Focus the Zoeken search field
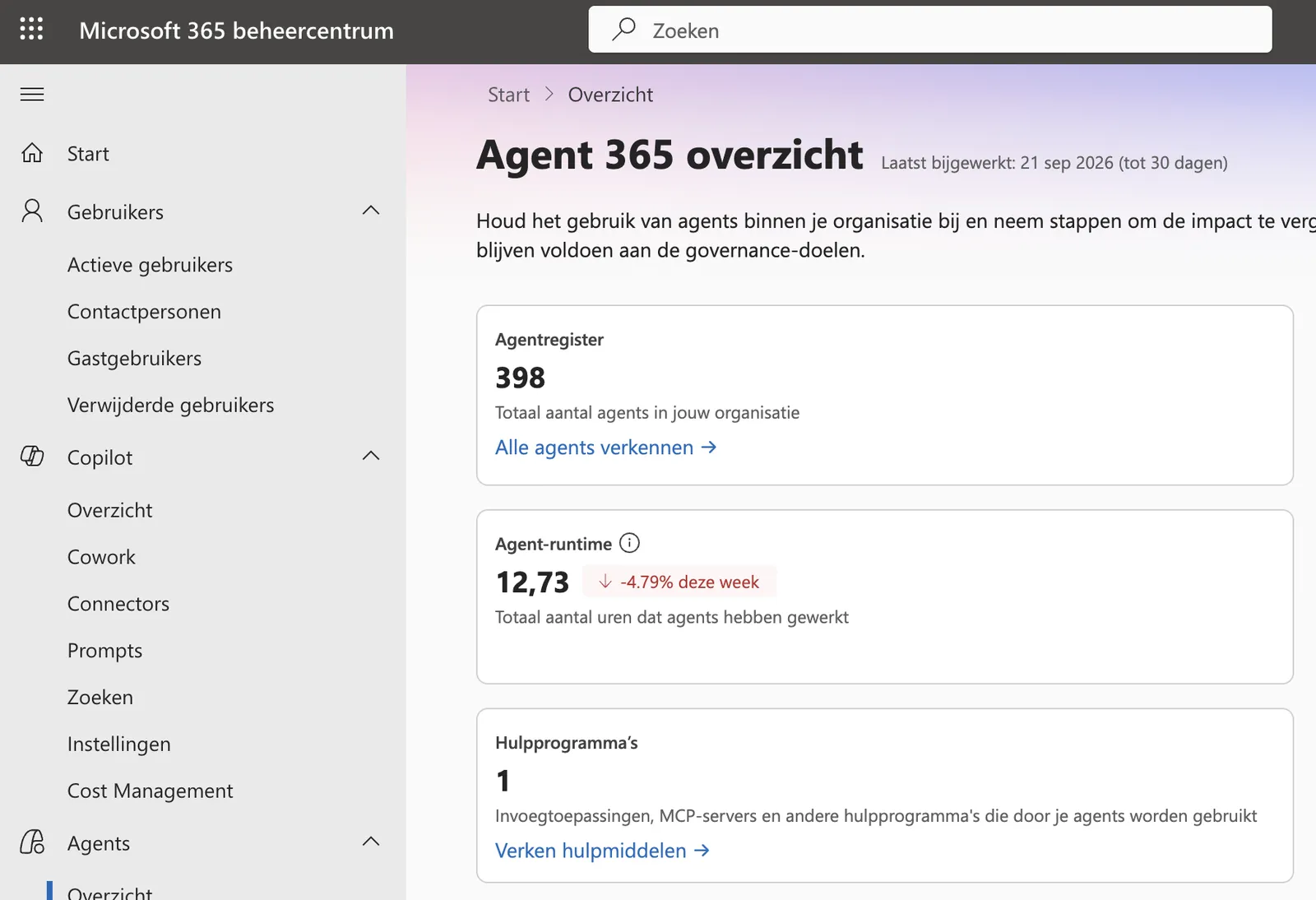1316x900 pixels. pyautogui.click(x=929, y=30)
